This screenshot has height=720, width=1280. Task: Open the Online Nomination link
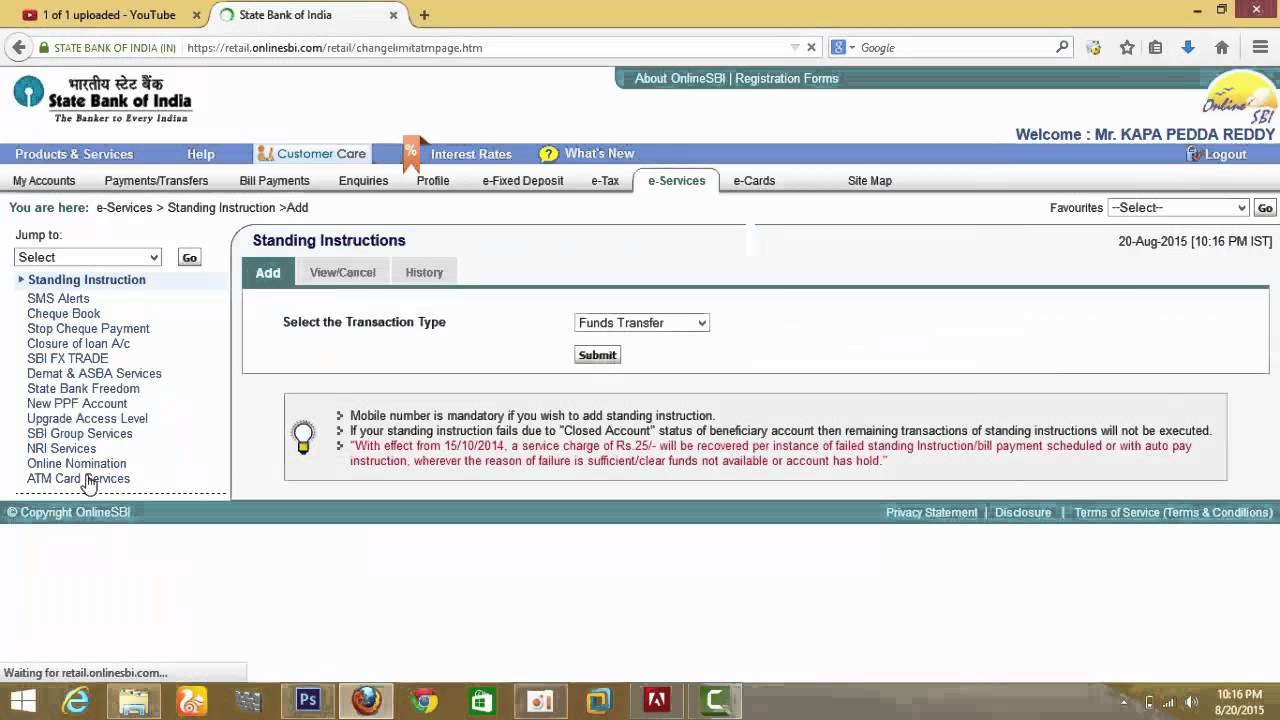[x=76, y=464]
